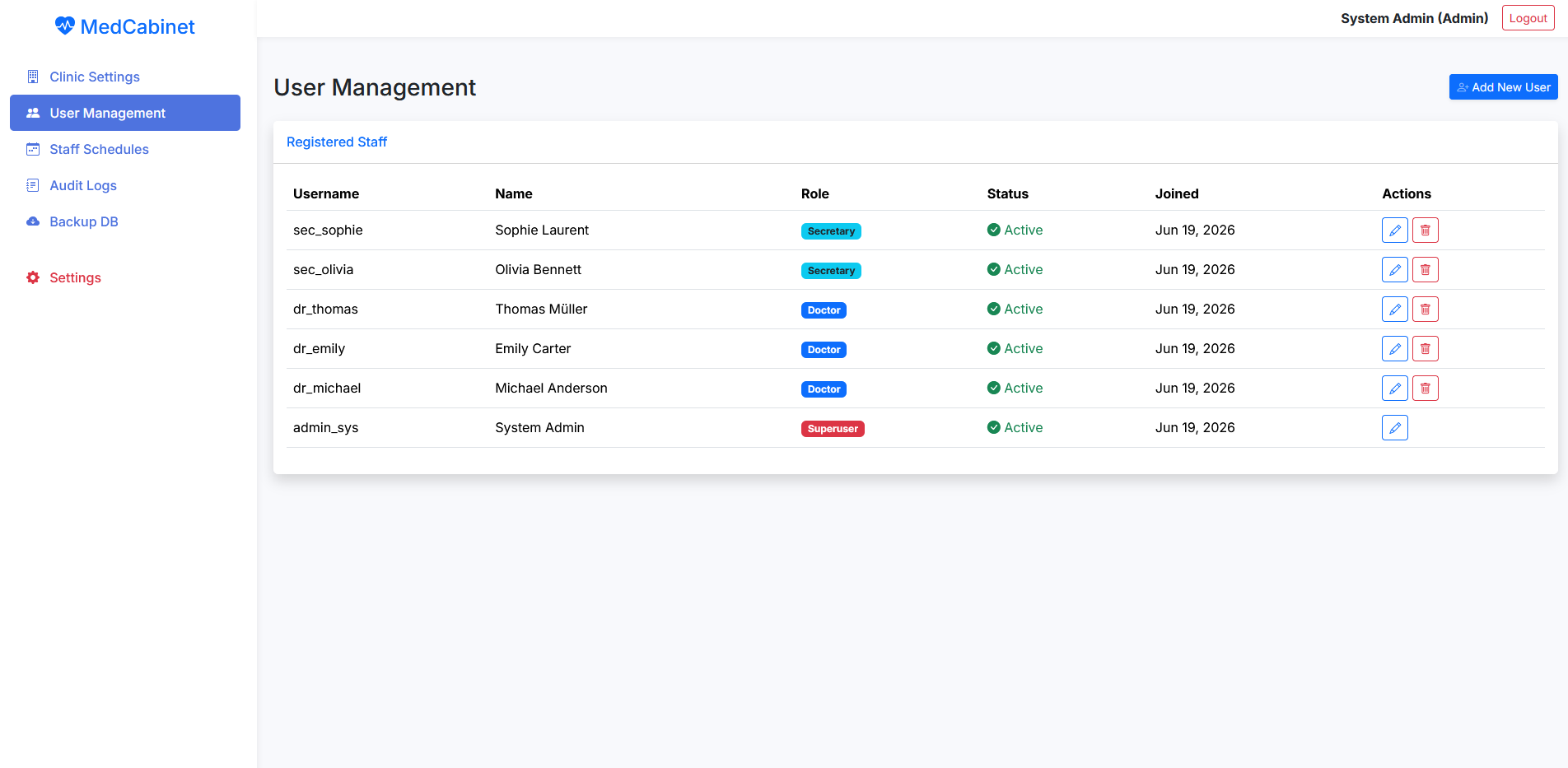Click the Username column header
Viewport: 1568px width, 768px height.
(x=326, y=194)
